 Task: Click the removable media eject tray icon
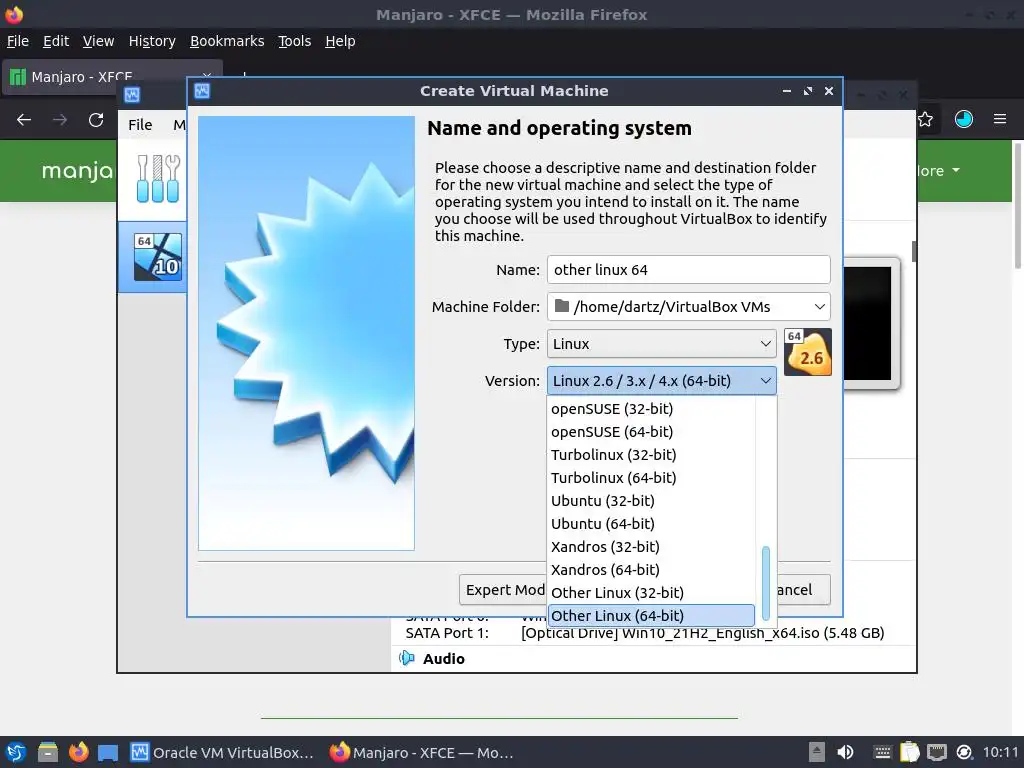pos(817,752)
